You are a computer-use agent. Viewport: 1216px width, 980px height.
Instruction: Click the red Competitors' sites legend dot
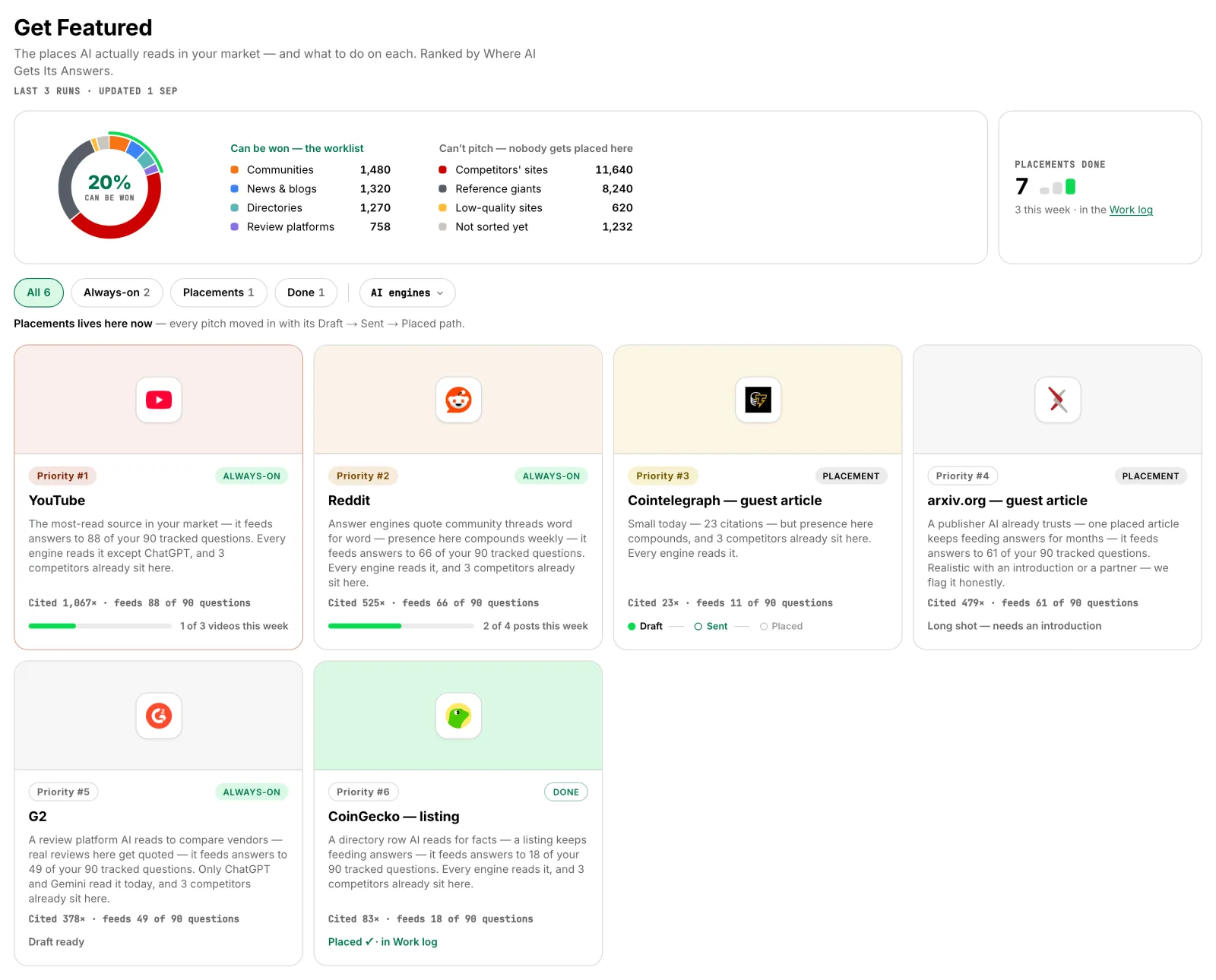(442, 169)
